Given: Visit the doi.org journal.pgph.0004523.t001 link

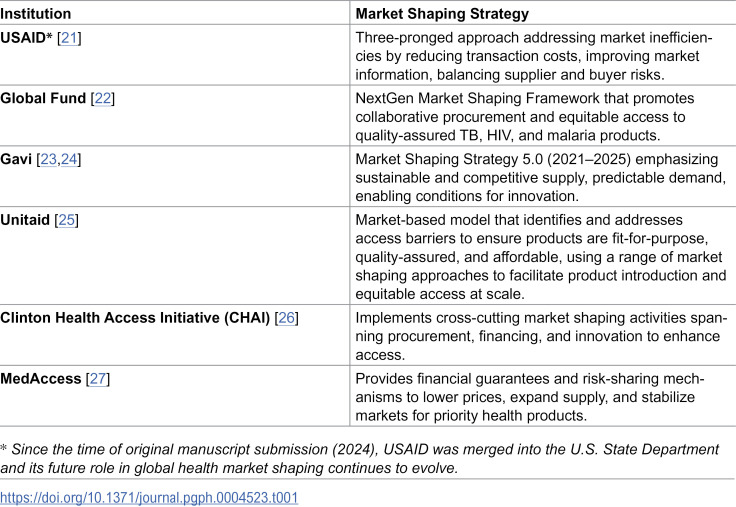Looking at the screenshot, I should (x=149, y=498).
